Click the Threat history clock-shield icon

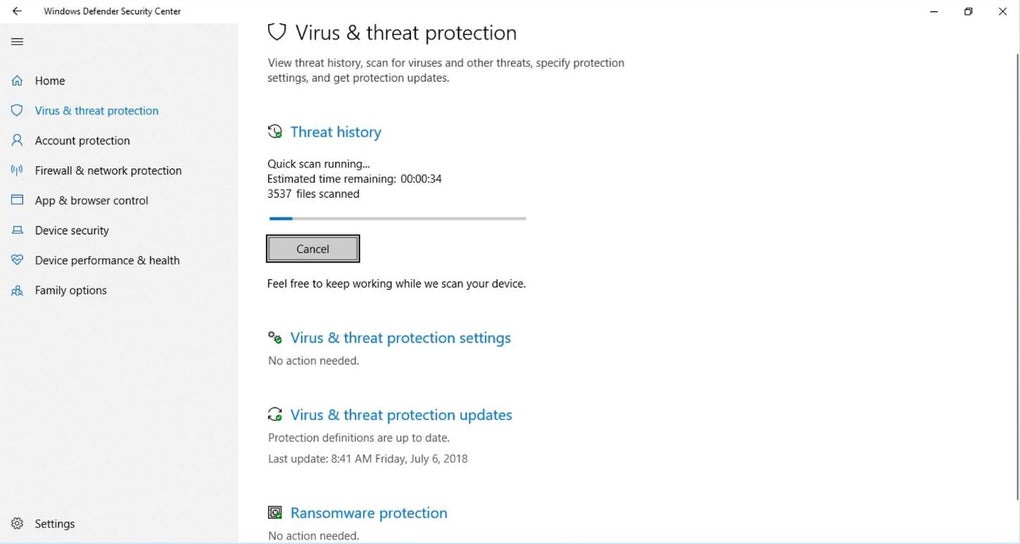click(x=275, y=132)
